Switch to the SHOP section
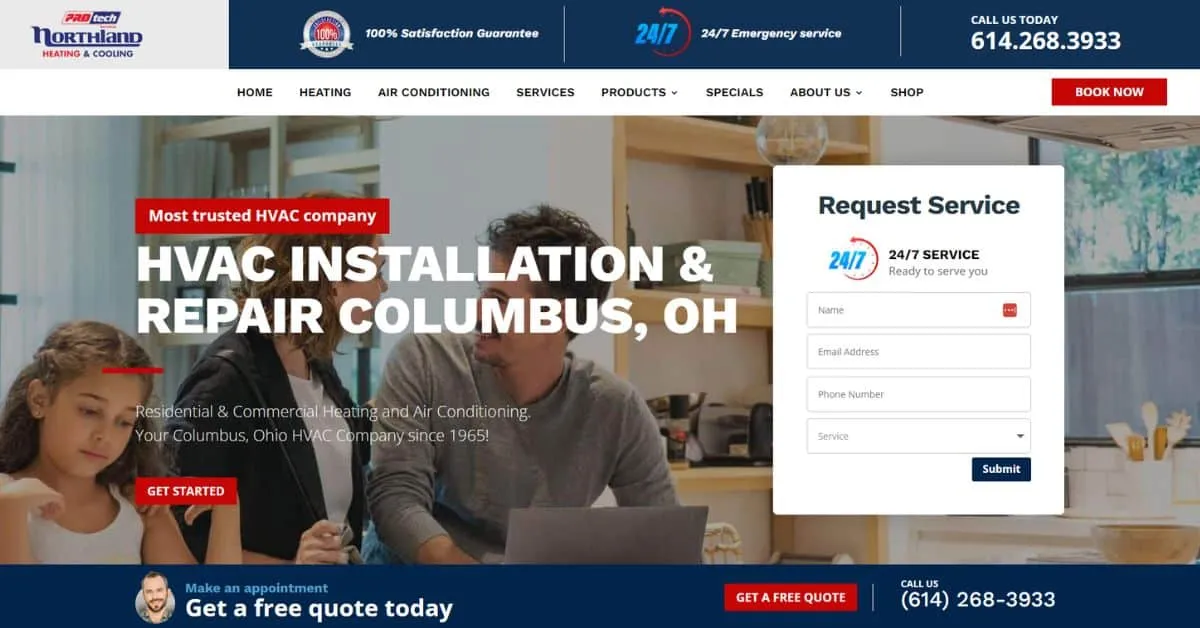 [x=907, y=92]
